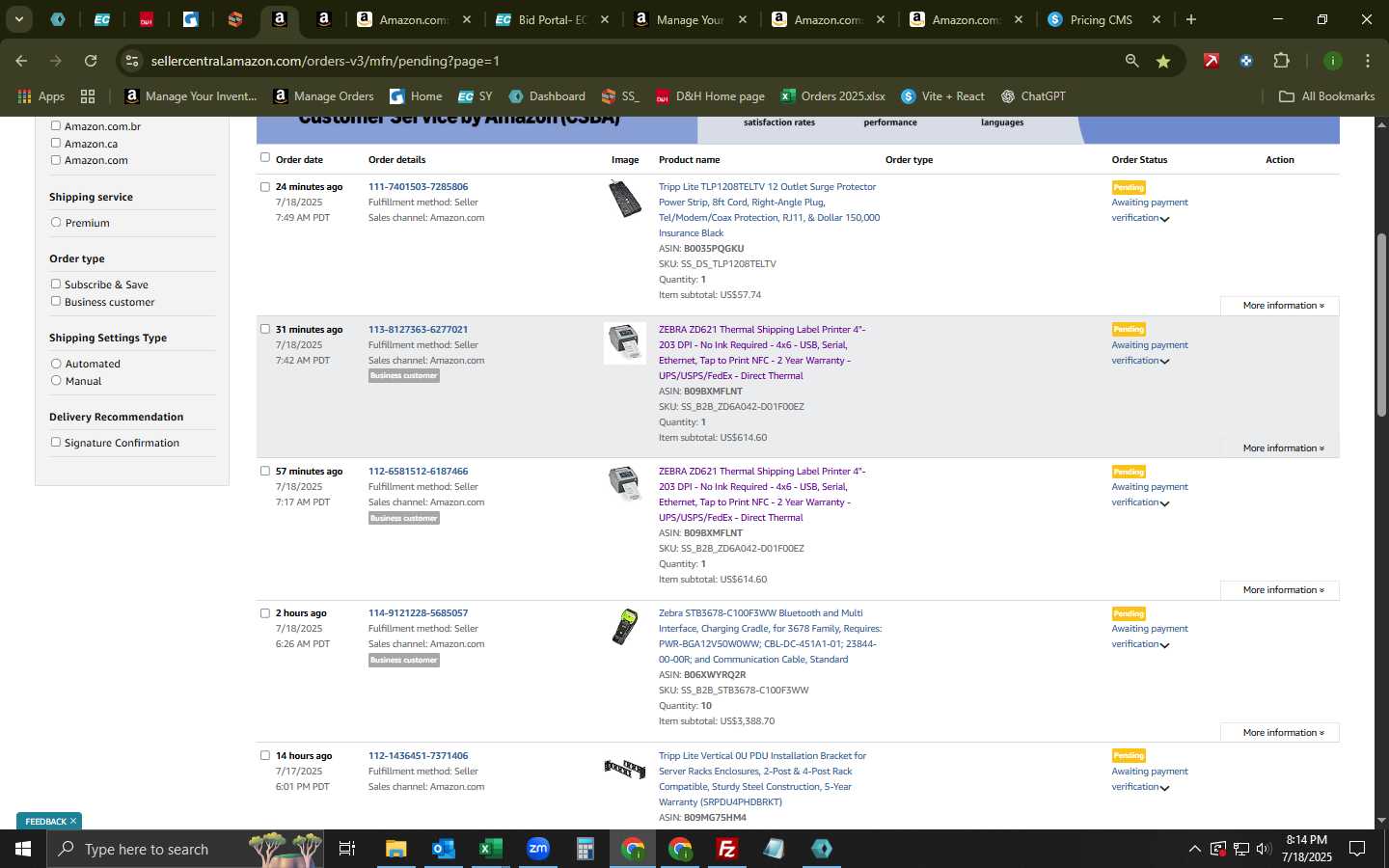Viewport: 1389px width, 868px height.
Task: Click the volume speaker tray icon
Action: click(x=1264, y=849)
